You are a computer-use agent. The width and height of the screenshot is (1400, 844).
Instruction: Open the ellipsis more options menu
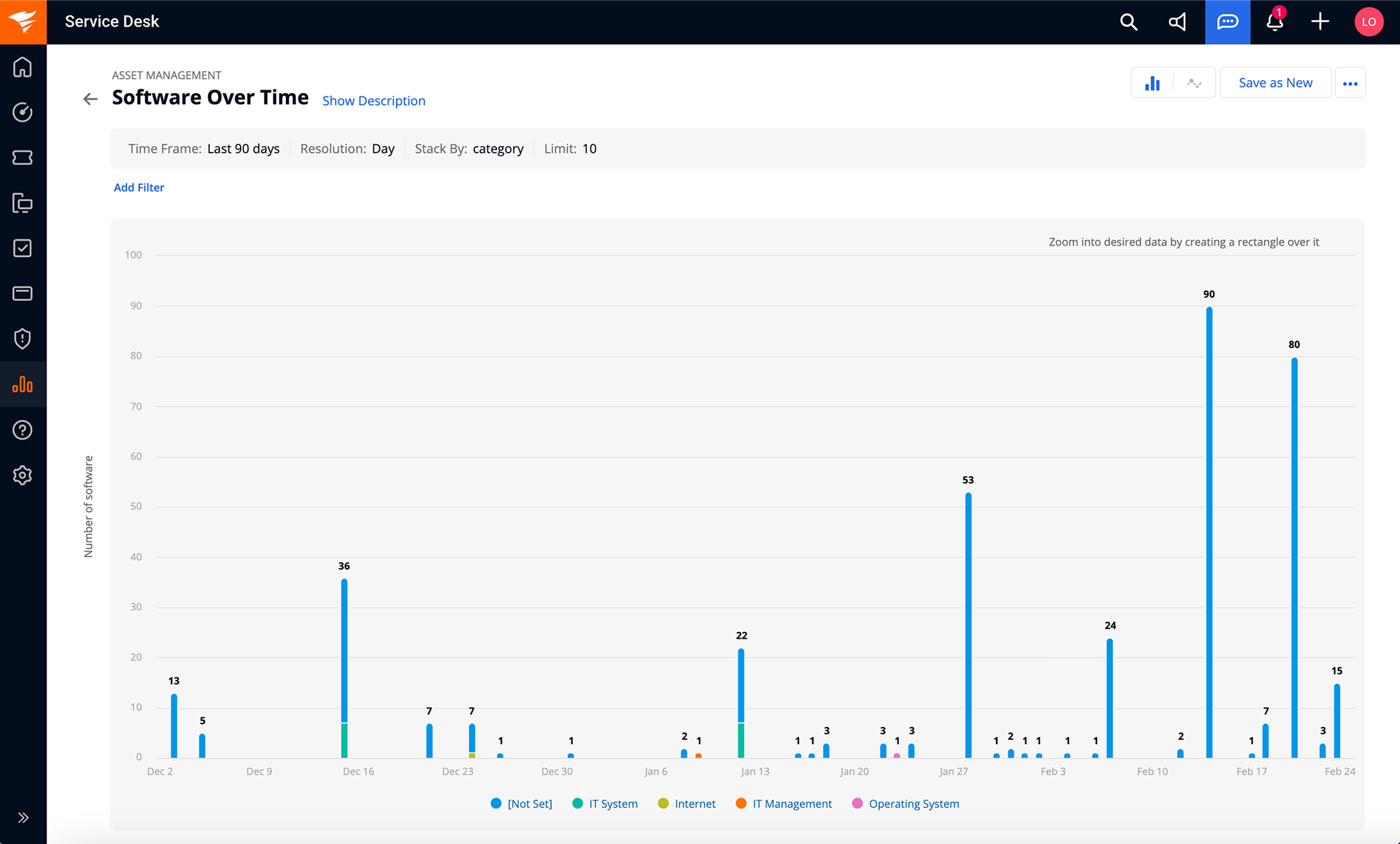point(1350,82)
